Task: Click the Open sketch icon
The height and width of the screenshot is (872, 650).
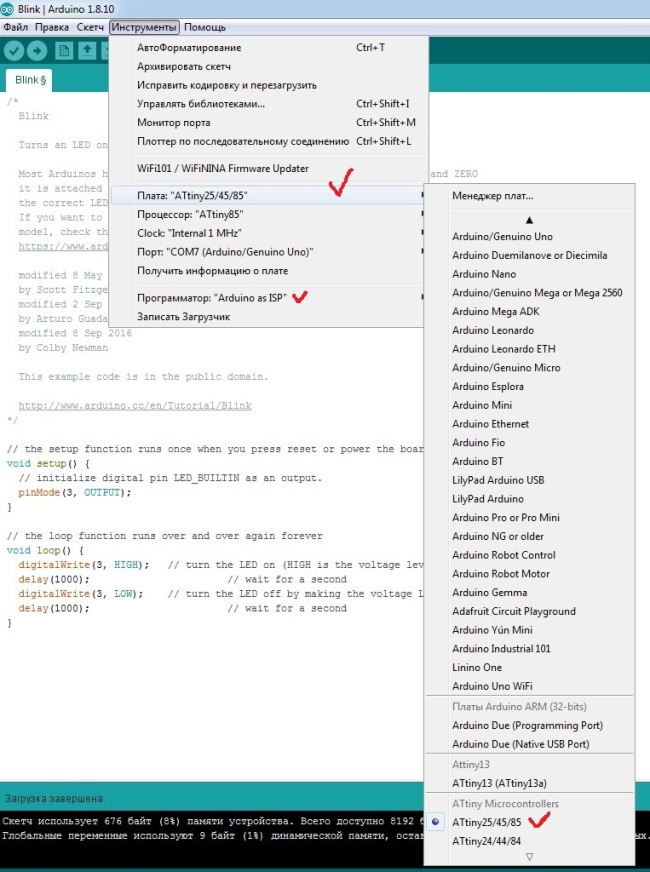Action: click(x=88, y=50)
